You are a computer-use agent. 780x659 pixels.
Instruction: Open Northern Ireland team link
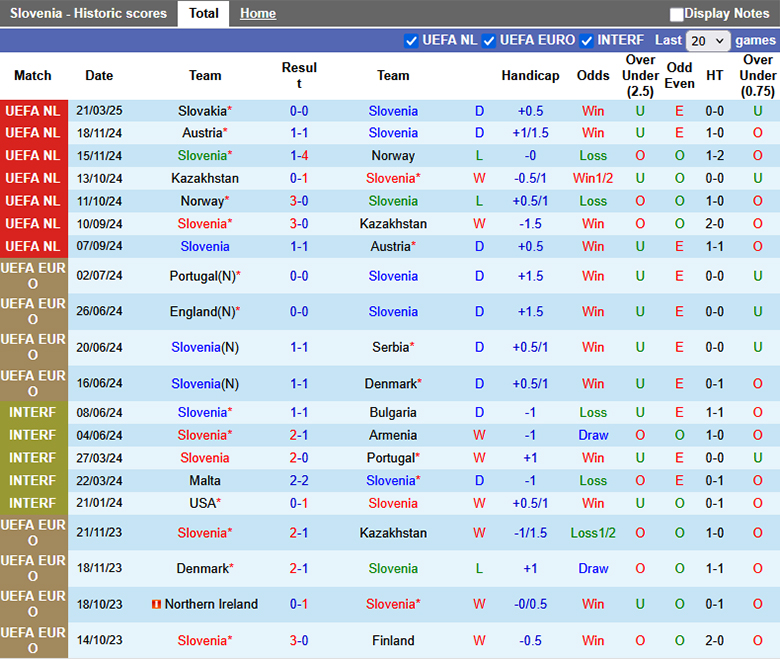(x=211, y=604)
